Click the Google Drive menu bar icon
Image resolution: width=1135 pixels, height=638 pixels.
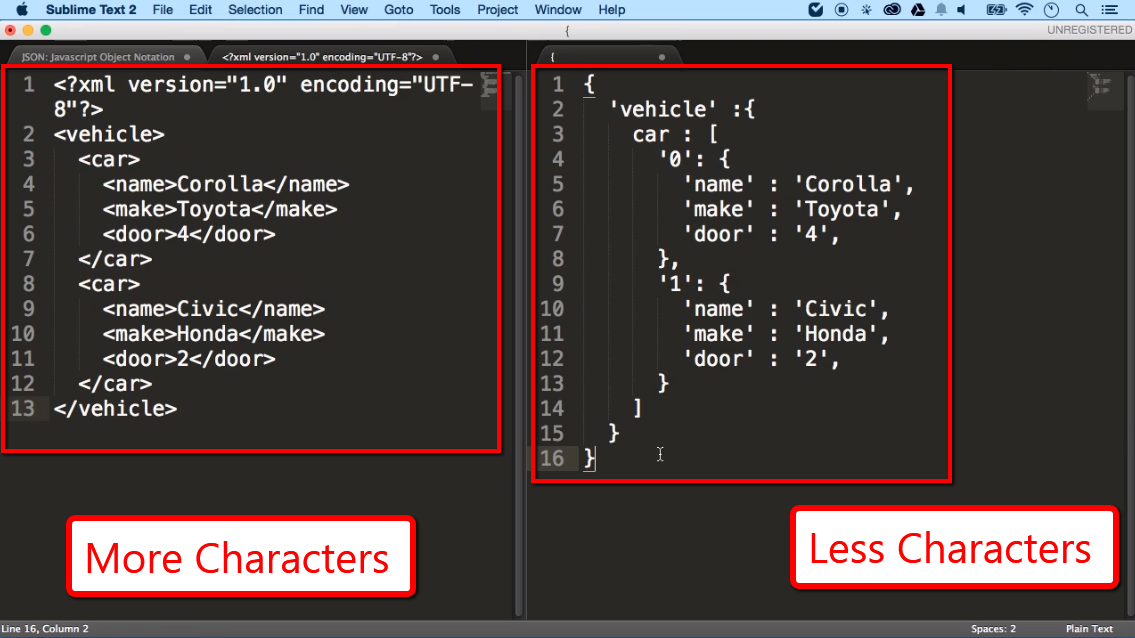tap(918, 9)
